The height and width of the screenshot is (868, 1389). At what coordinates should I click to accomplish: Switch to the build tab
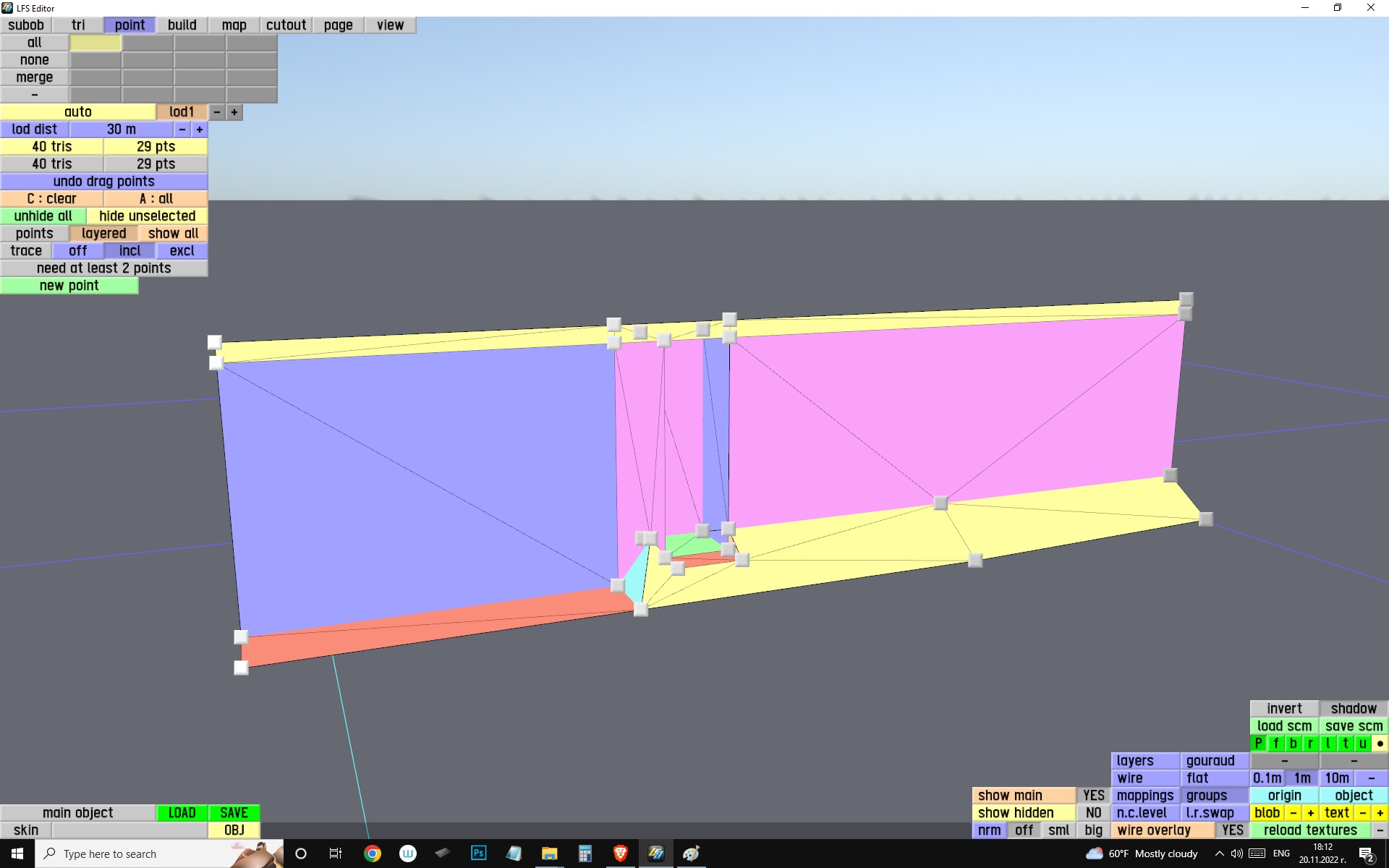(182, 25)
